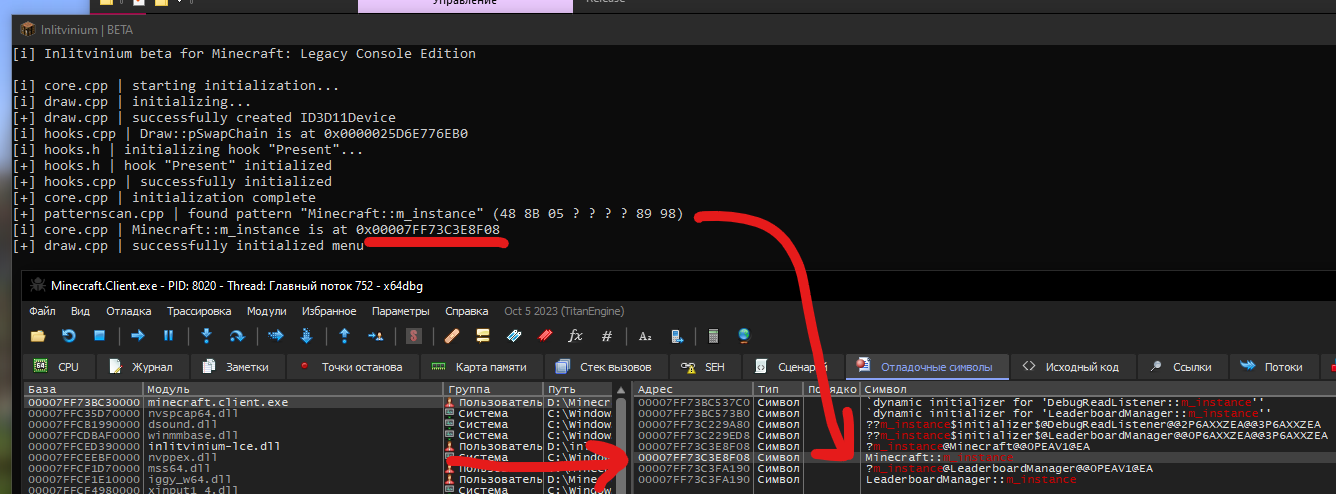Sort symbols by the Тип column header

coord(779,389)
